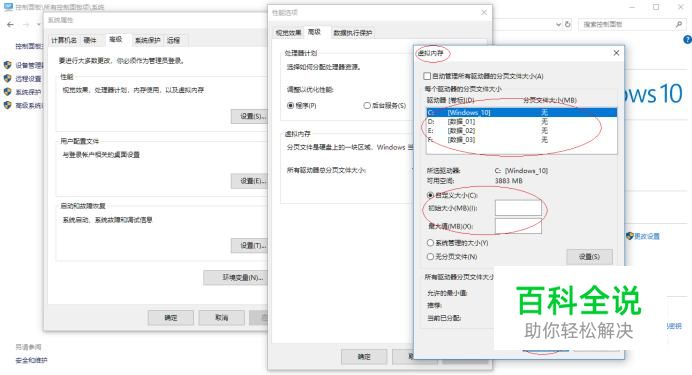The image size is (692, 375).
Task: Switch to 计算机名 tab in 系统属性
Action: click(x=64, y=40)
